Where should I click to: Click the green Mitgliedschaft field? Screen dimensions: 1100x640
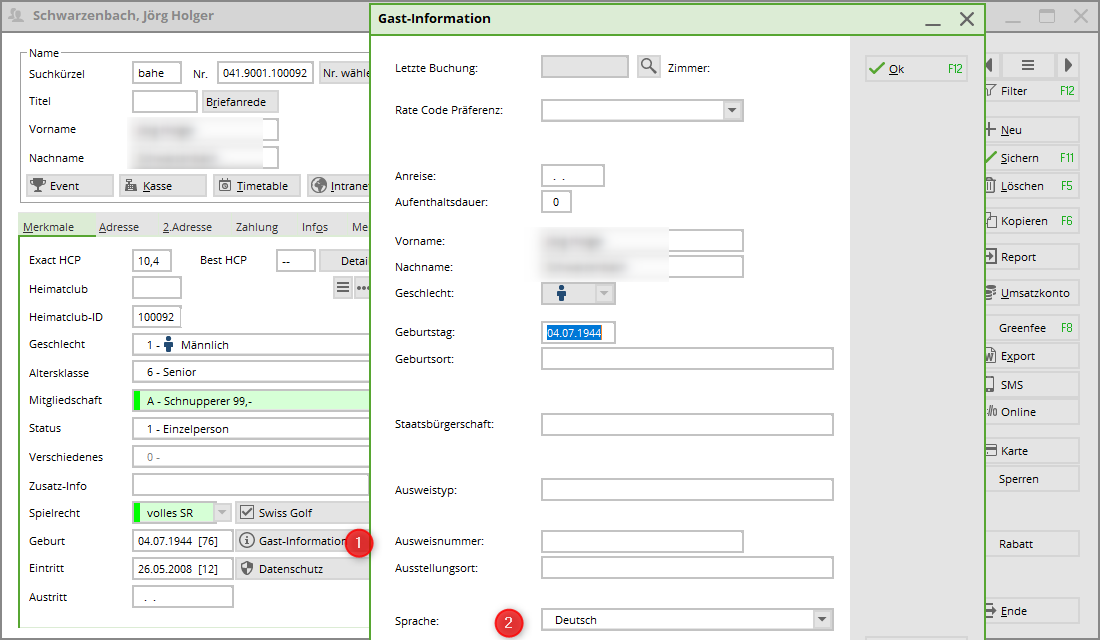pos(250,401)
